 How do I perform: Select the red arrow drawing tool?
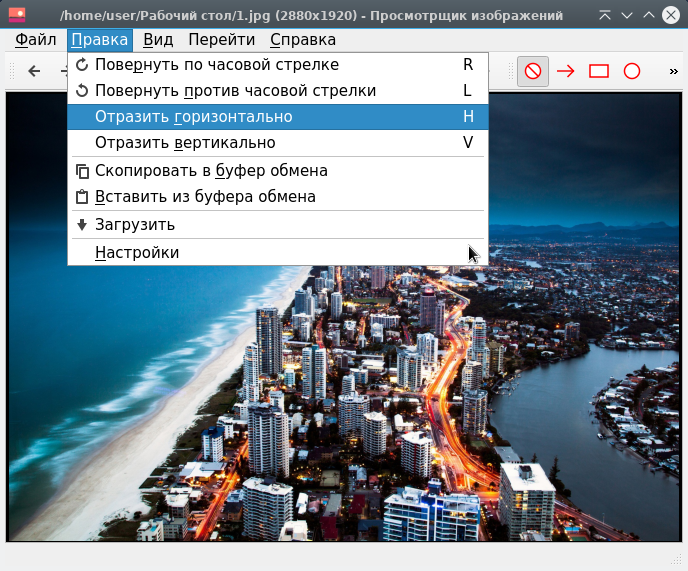[x=566, y=71]
